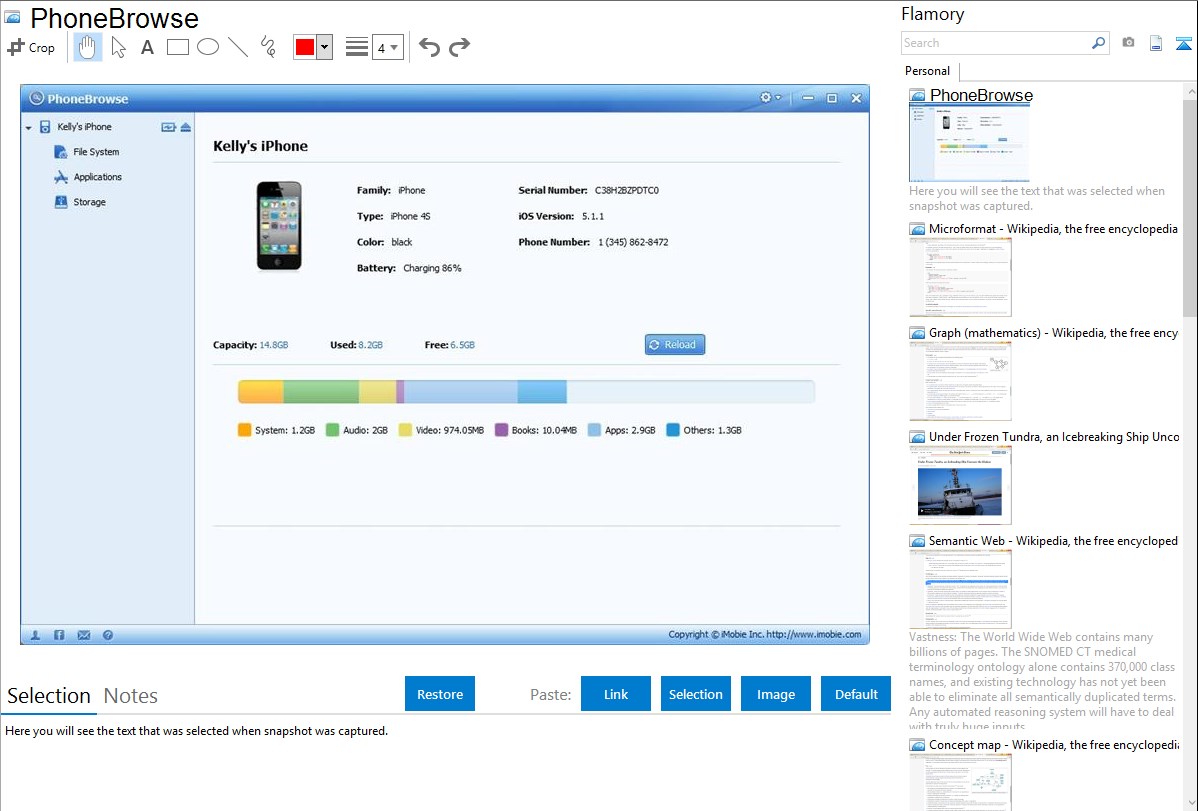Click the orange System legend swatch
Image resolution: width=1198 pixels, height=811 pixels.
[x=244, y=430]
